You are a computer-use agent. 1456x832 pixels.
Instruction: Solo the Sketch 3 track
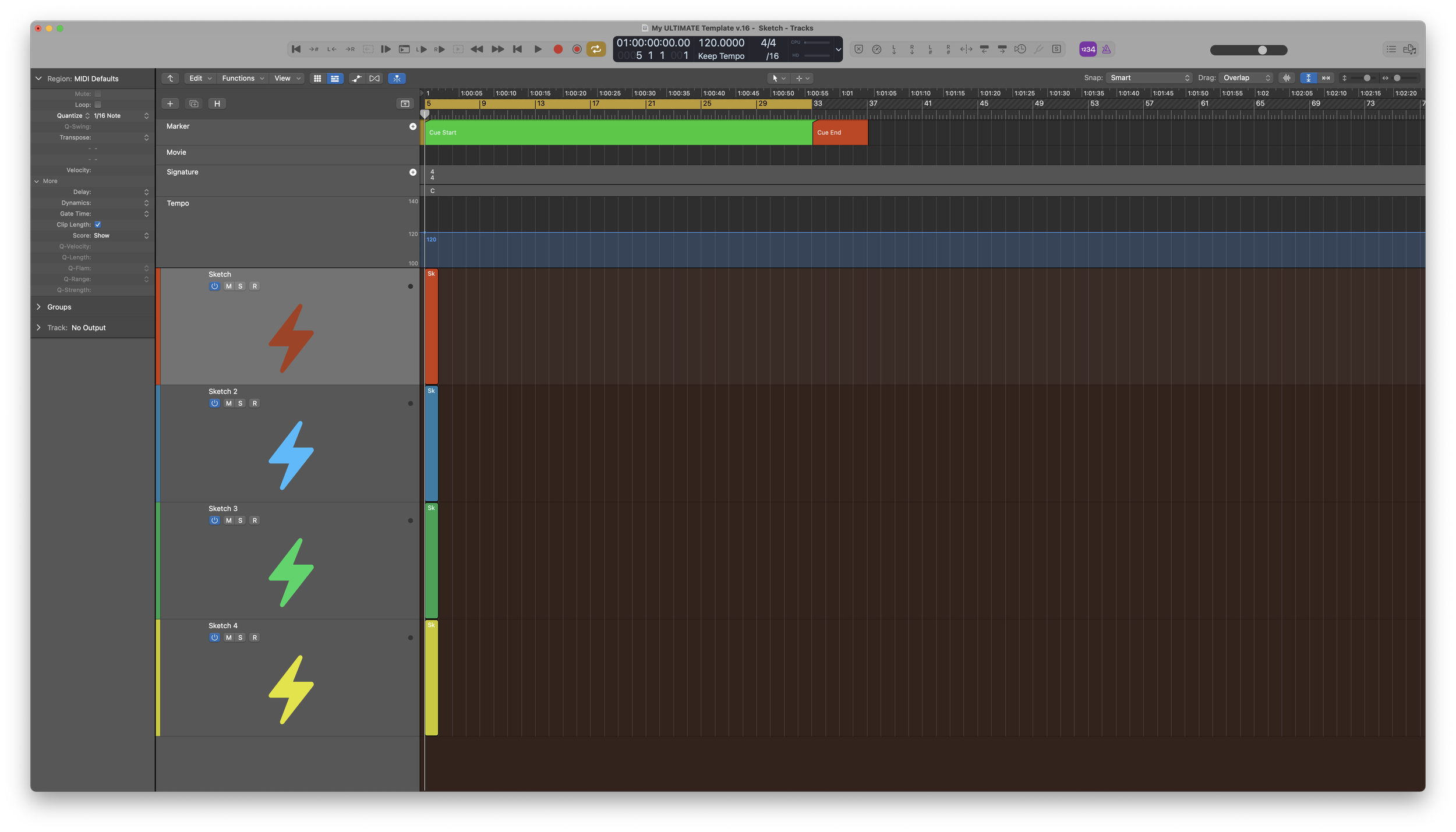pyautogui.click(x=240, y=521)
